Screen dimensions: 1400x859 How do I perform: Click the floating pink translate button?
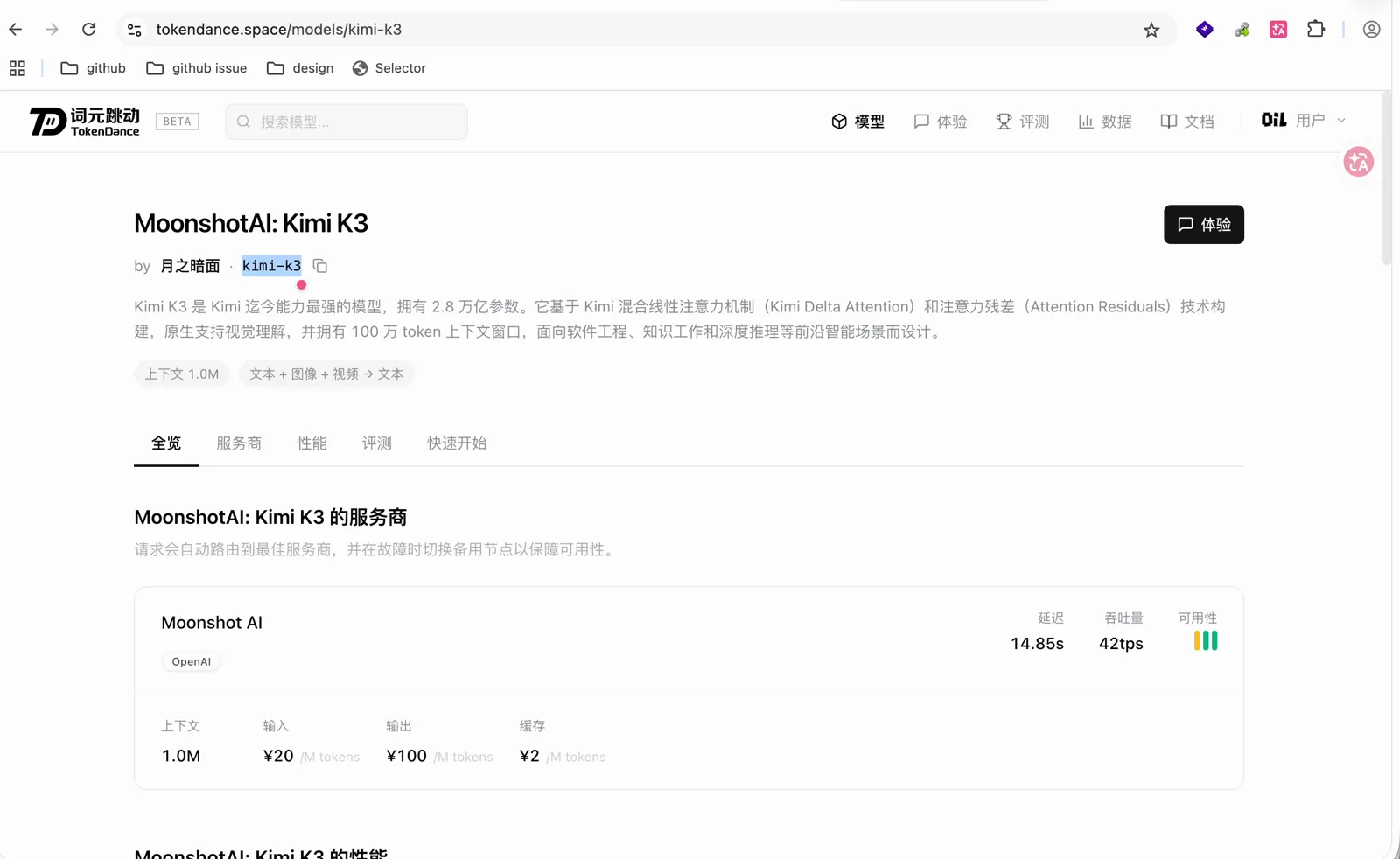click(1359, 162)
